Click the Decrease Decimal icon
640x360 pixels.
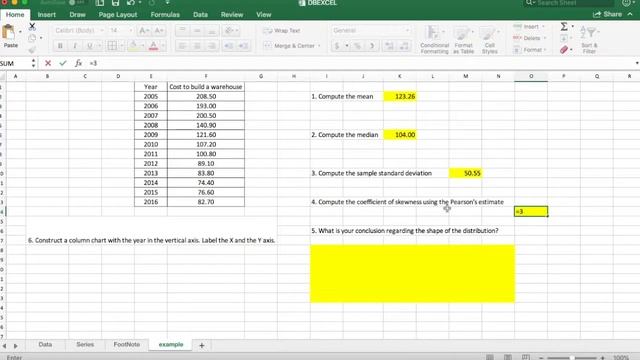404,46
